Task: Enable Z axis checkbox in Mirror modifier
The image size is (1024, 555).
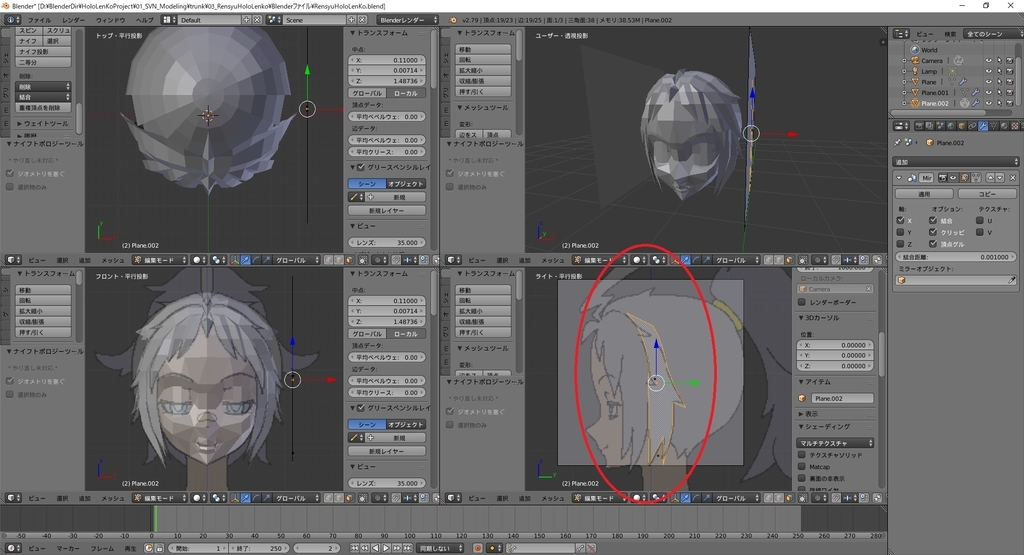Action: [900, 244]
